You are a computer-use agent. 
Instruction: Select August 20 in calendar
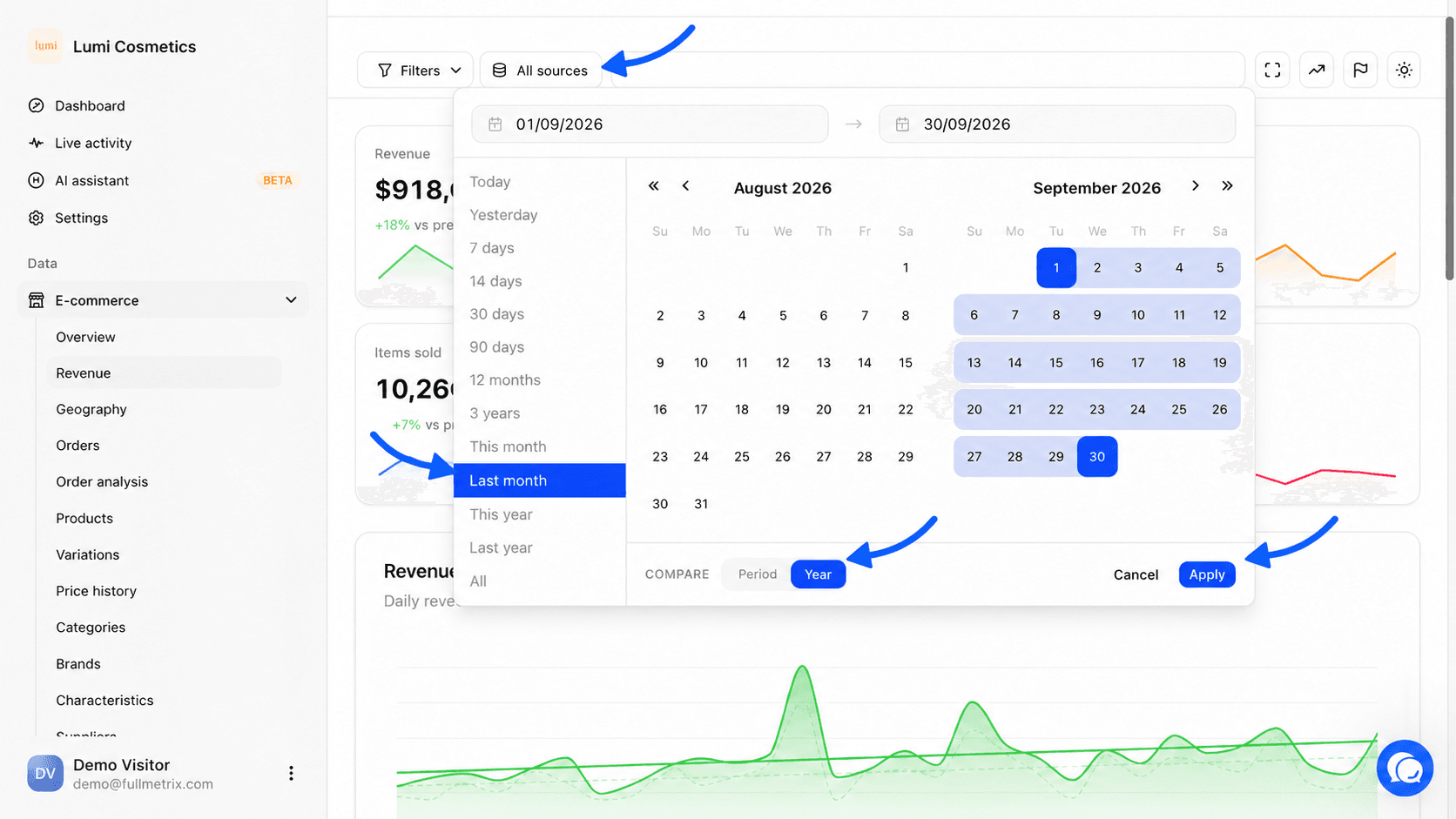[823, 409]
